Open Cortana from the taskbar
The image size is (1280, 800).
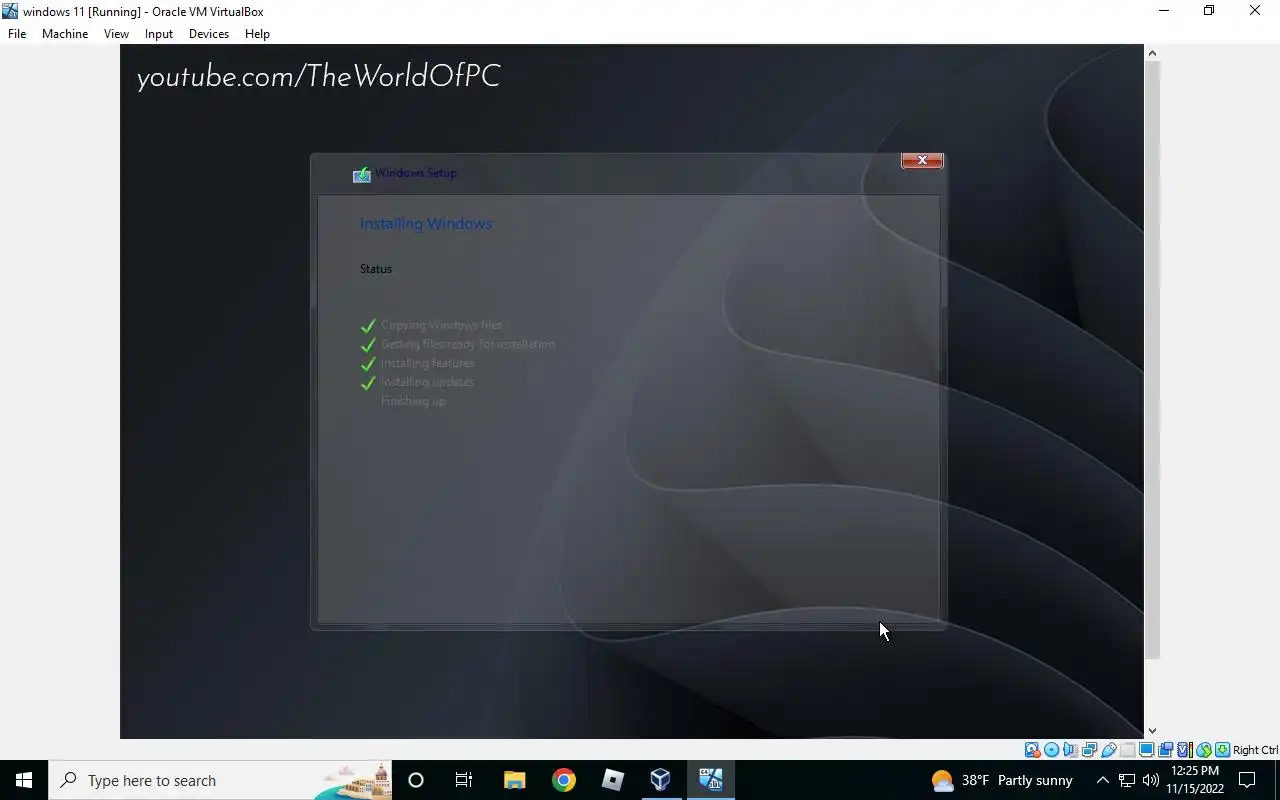pos(416,780)
